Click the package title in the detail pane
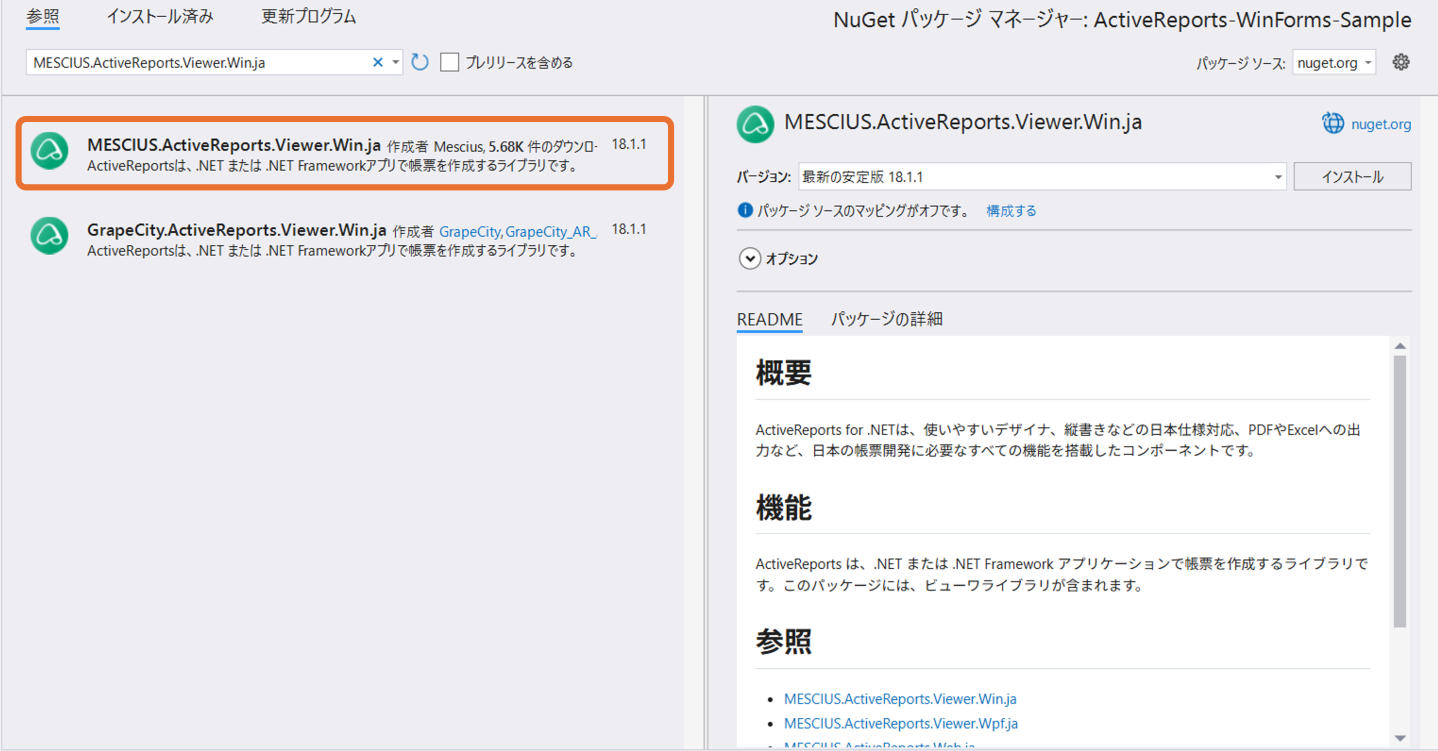1438x751 pixels. tap(963, 123)
